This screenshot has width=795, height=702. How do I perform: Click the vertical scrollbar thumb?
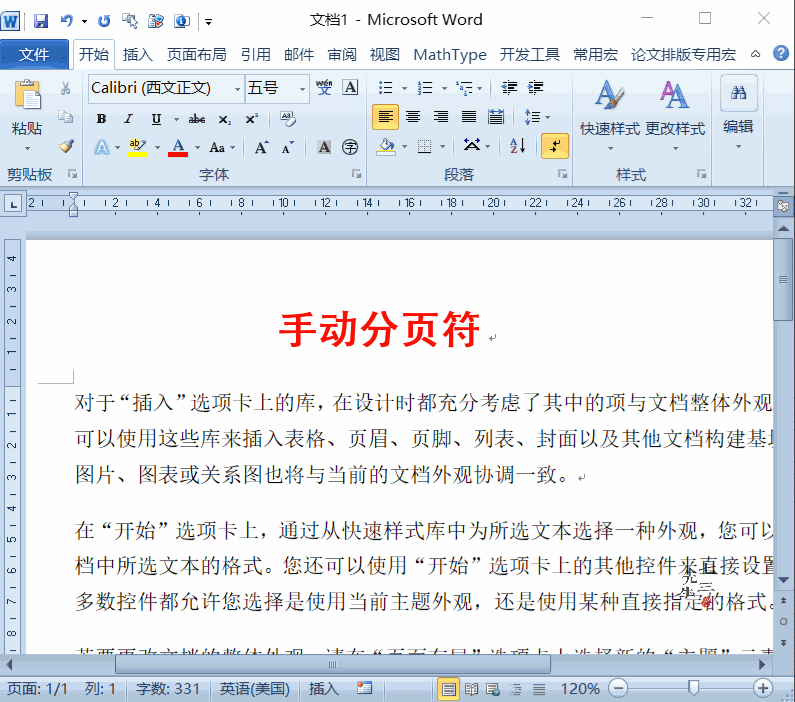pos(783,280)
